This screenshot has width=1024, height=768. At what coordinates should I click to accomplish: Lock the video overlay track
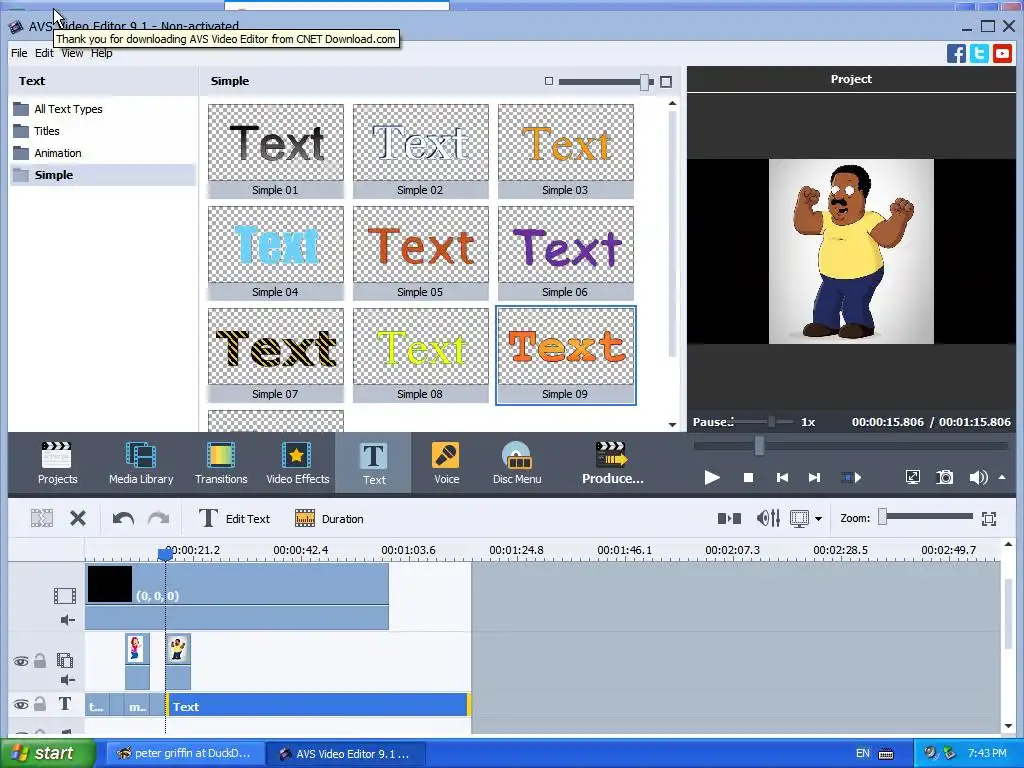tap(40, 661)
